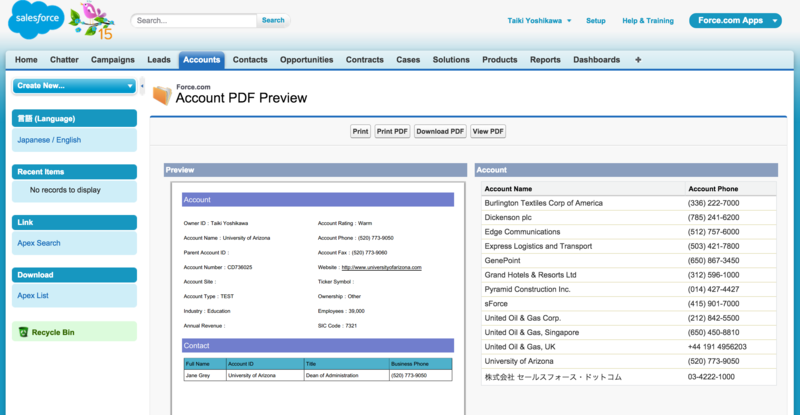Screen dimensions: 800x415
Task: Click the 言語 (Language) sidebar header
Action: click(x=74, y=118)
